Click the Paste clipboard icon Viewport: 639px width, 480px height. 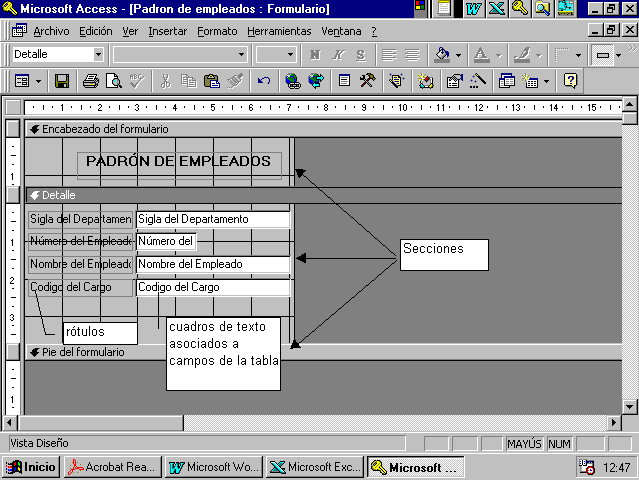tap(211, 81)
